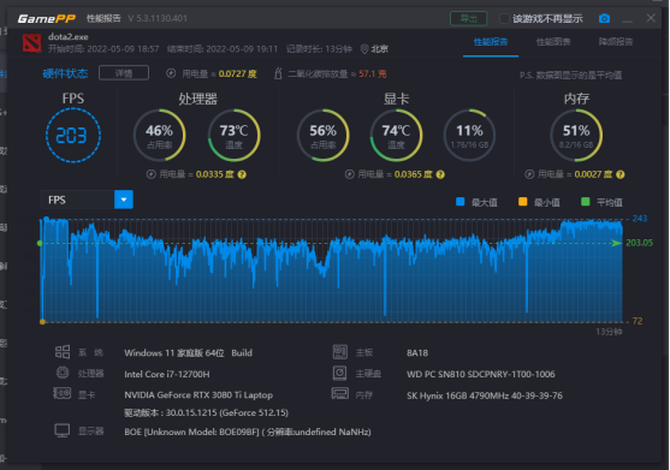This screenshot has width=670, height=470.
Task: Click the SK Hynix 16GB memory text
Action: [x=484, y=396]
